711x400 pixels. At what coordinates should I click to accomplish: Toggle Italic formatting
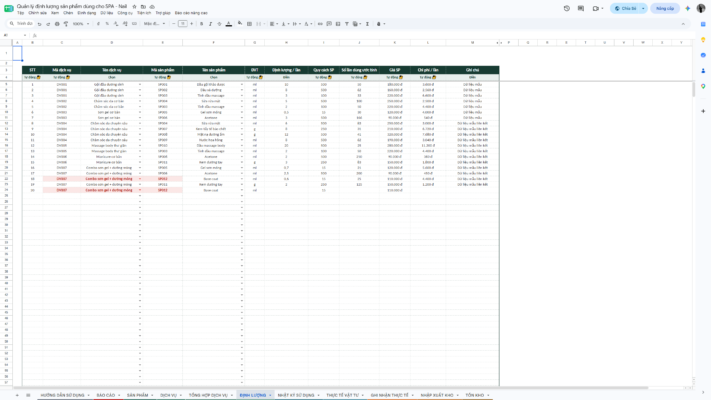tap(210, 24)
